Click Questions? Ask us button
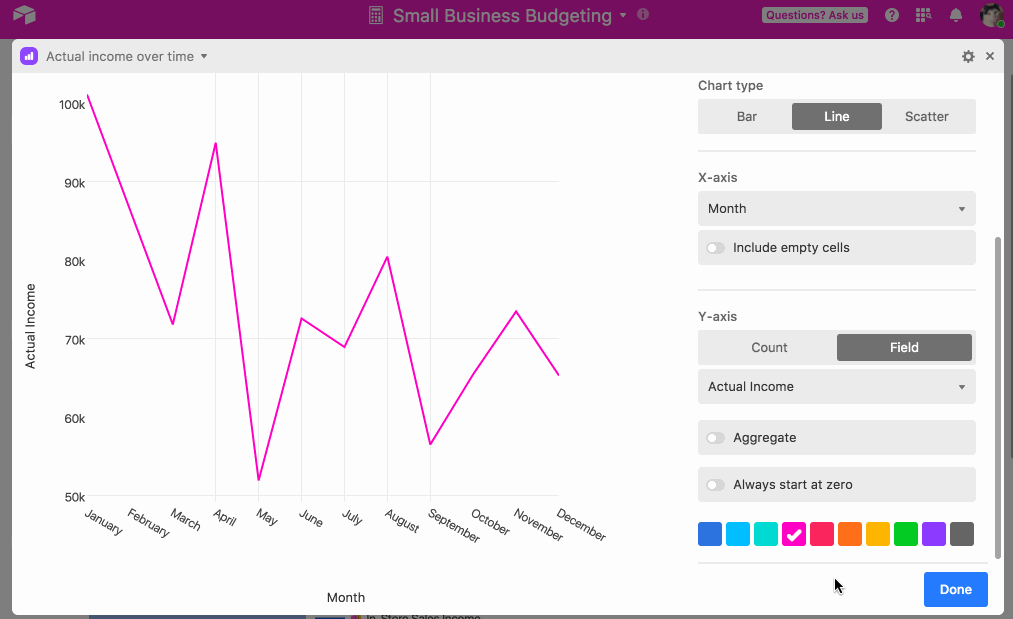The width and height of the screenshot is (1013, 619). (815, 15)
